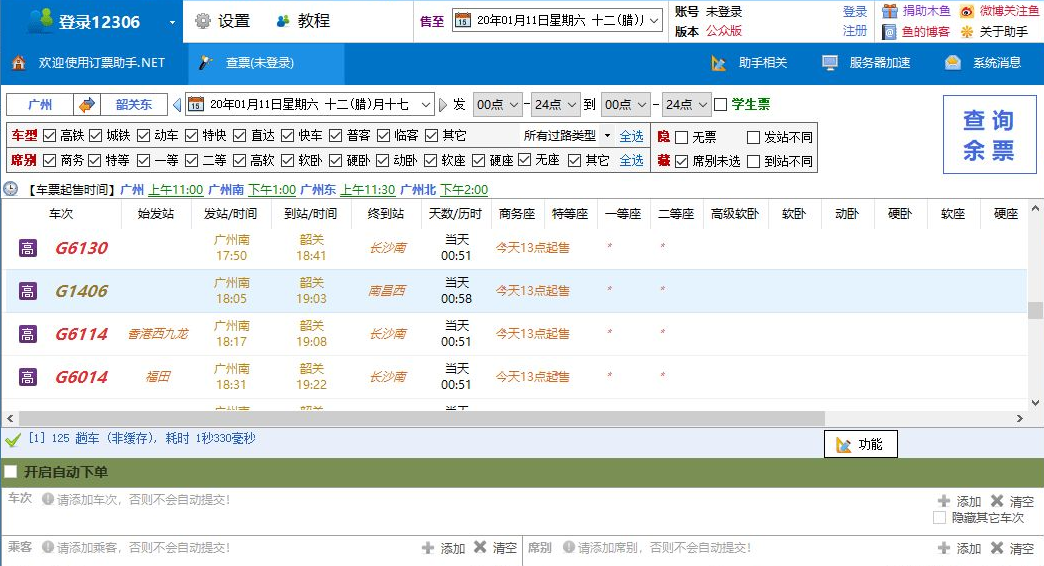This screenshot has width=1044, height=566.
Task: Check 开启自动下单
Action: click(11, 472)
